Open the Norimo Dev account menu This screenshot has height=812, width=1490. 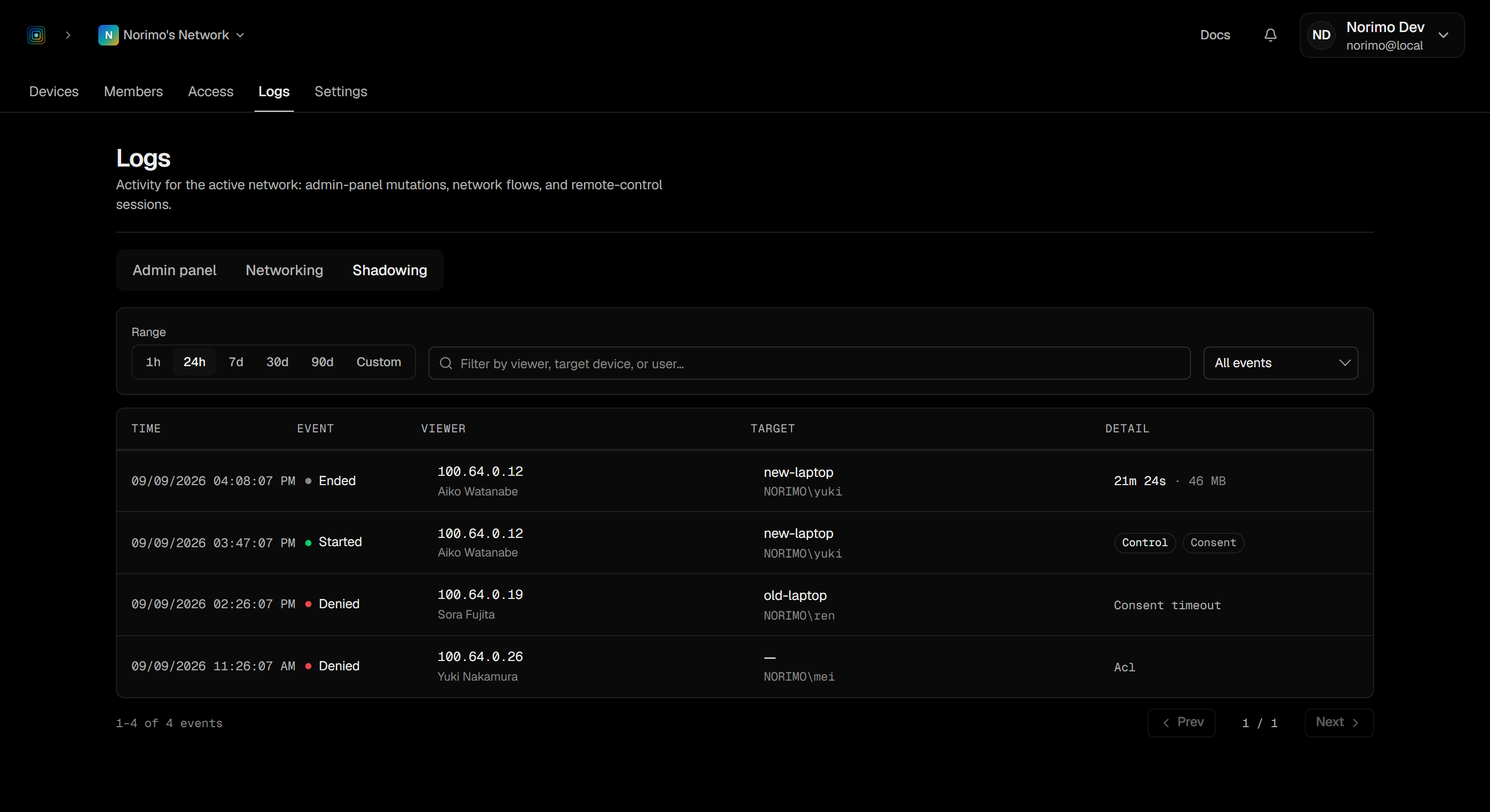point(1382,35)
